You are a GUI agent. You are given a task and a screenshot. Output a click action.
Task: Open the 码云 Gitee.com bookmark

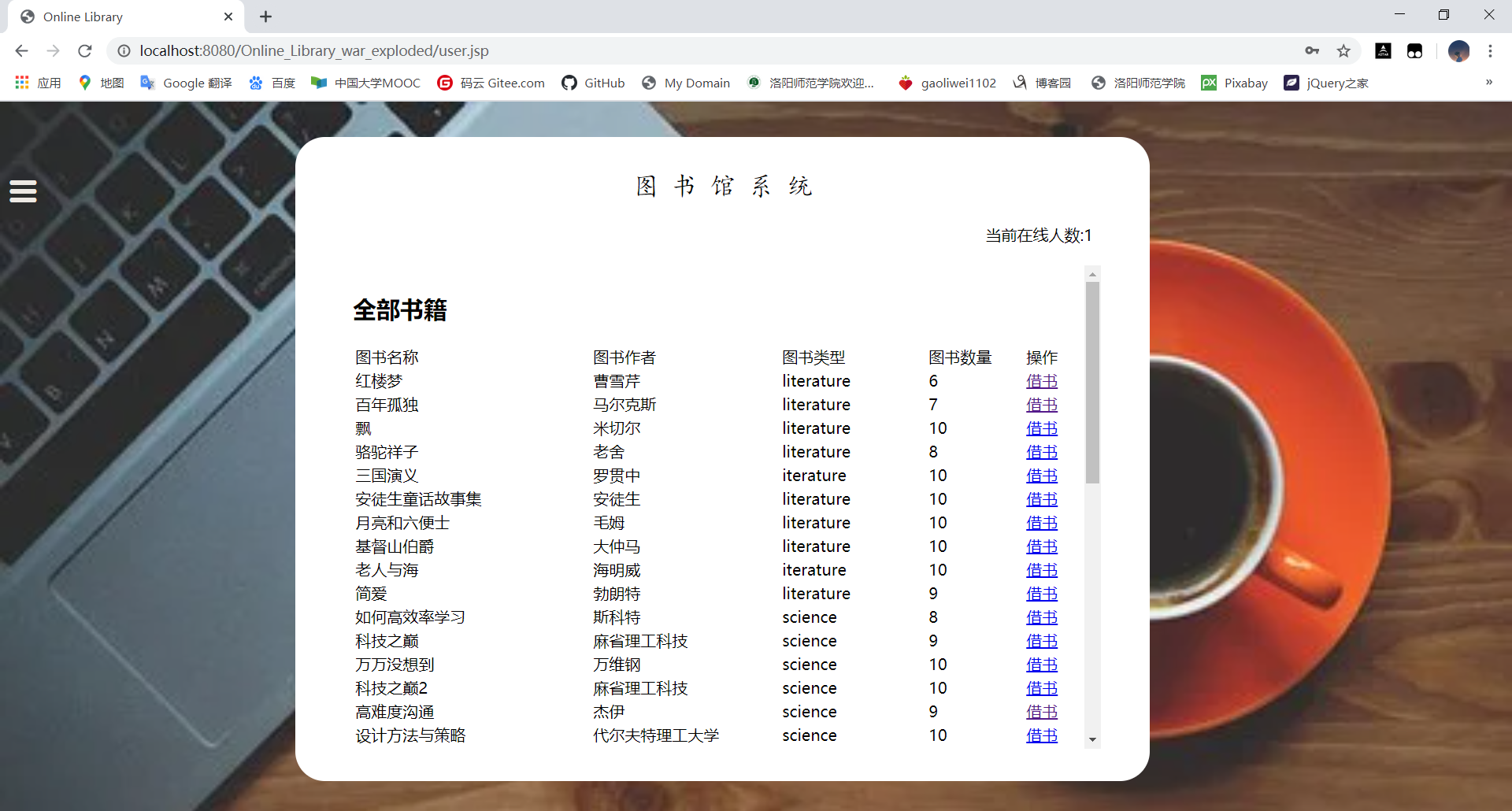491,83
